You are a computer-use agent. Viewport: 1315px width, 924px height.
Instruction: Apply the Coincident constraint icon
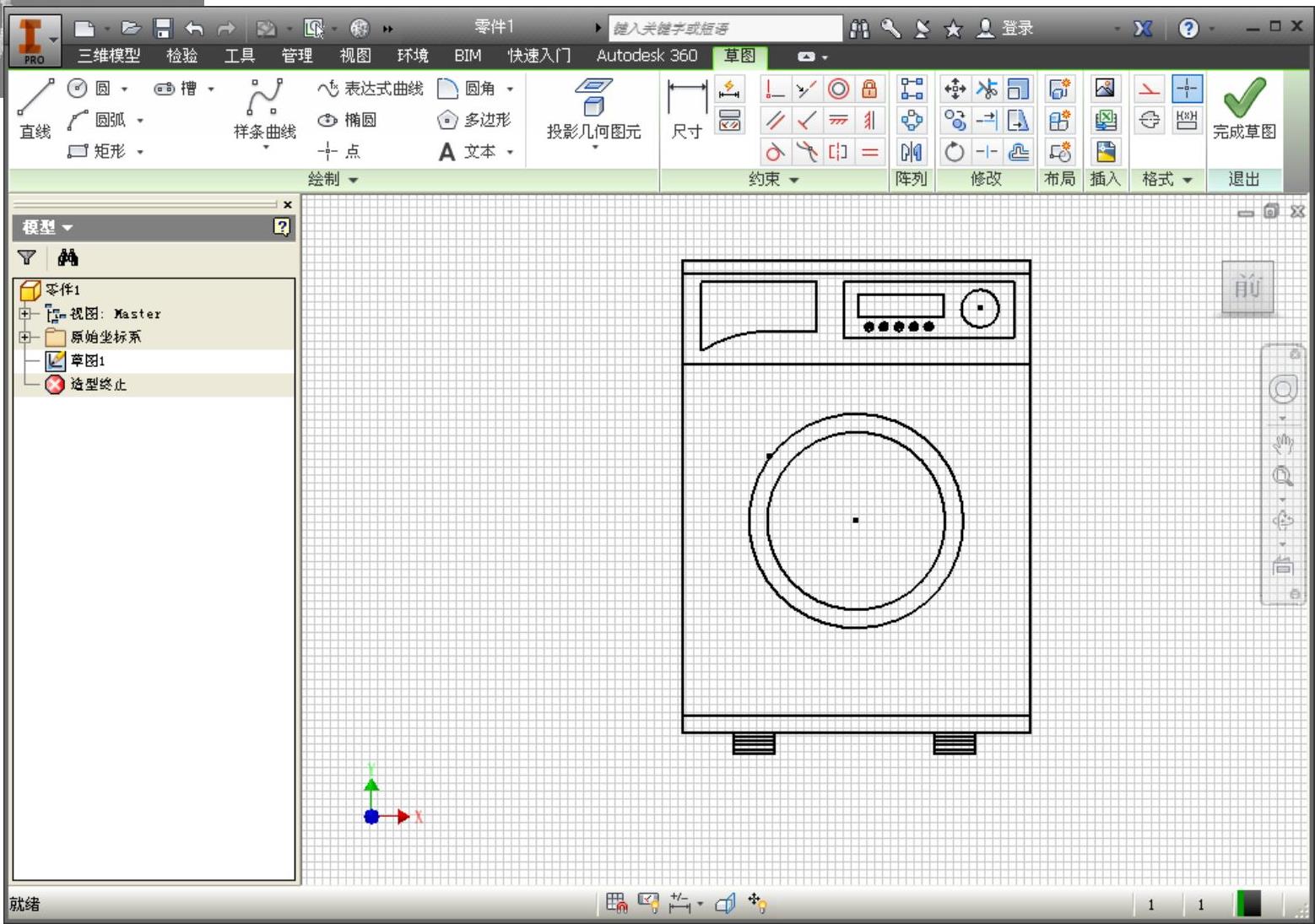pos(774,89)
